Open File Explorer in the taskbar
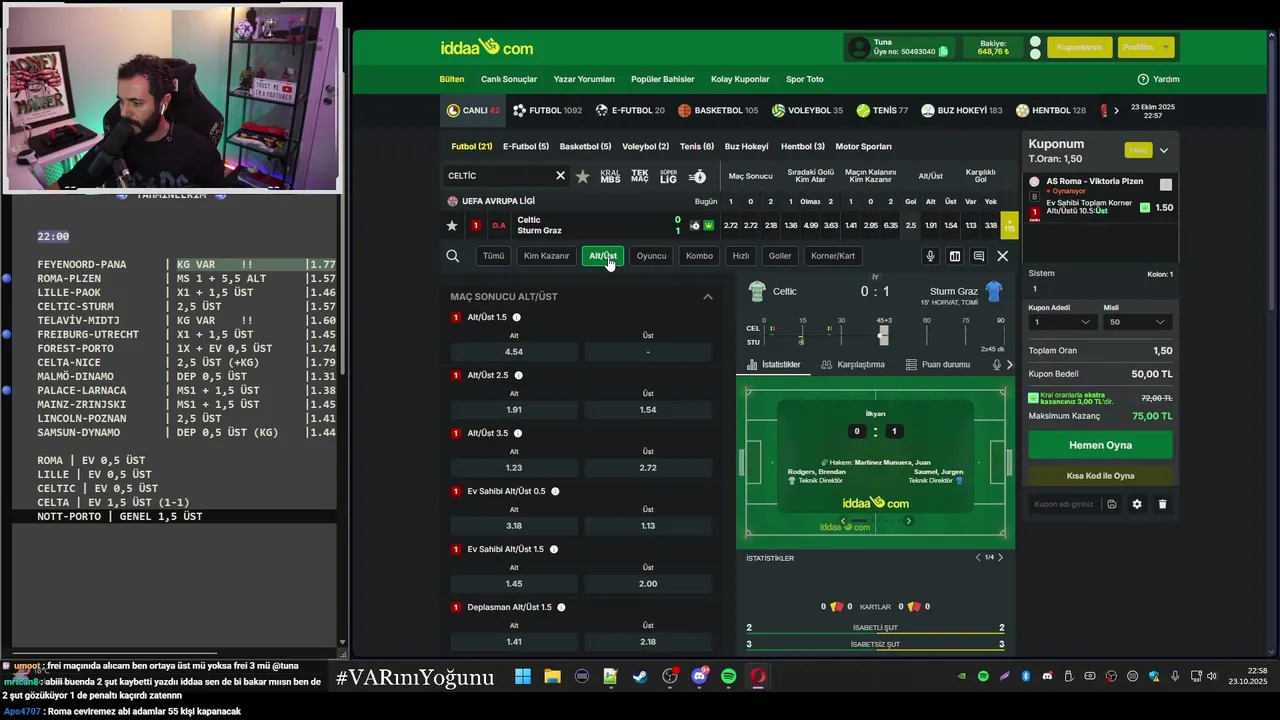 coord(552,677)
